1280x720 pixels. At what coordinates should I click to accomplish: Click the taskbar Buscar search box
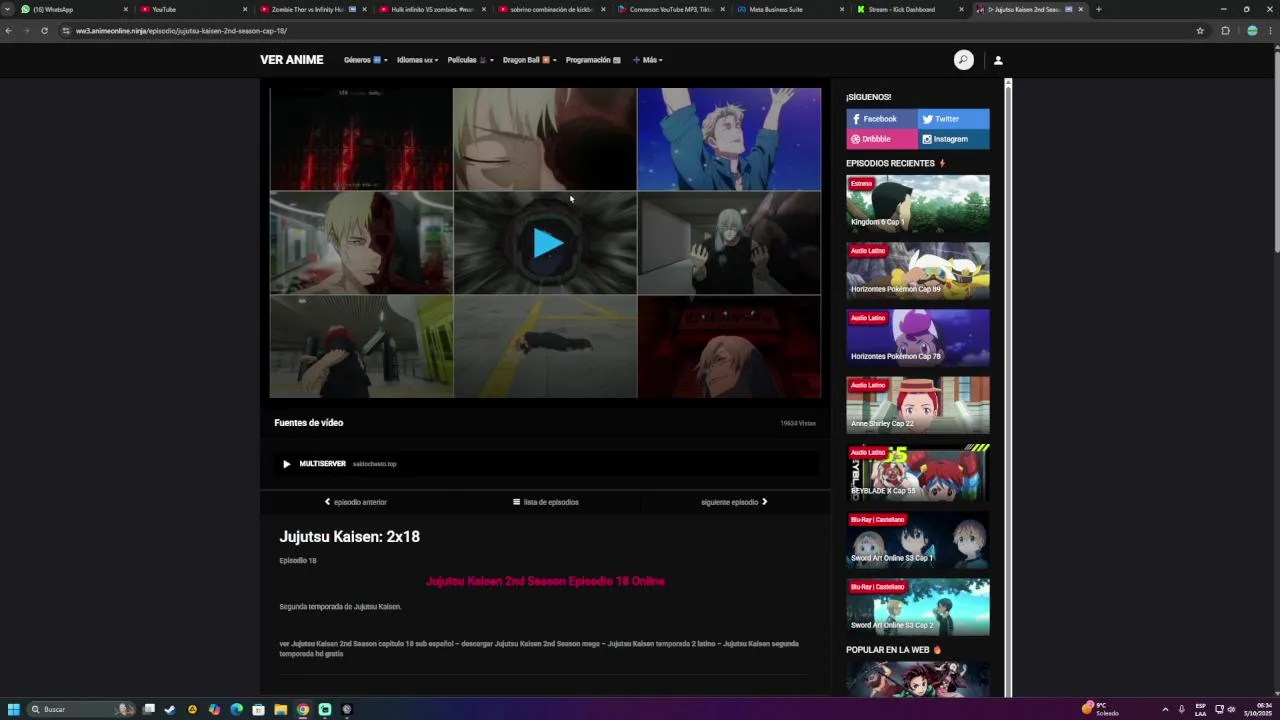[80, 709]
